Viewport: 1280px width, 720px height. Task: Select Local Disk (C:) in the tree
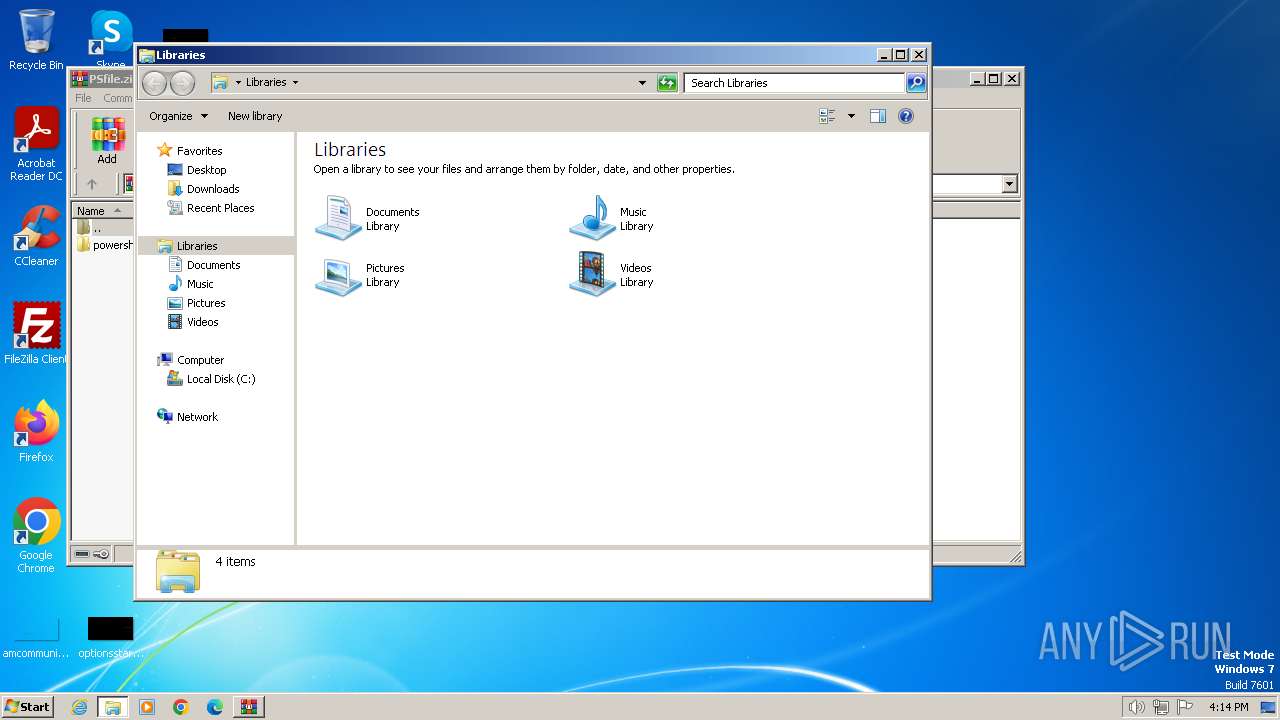point(220,379)
